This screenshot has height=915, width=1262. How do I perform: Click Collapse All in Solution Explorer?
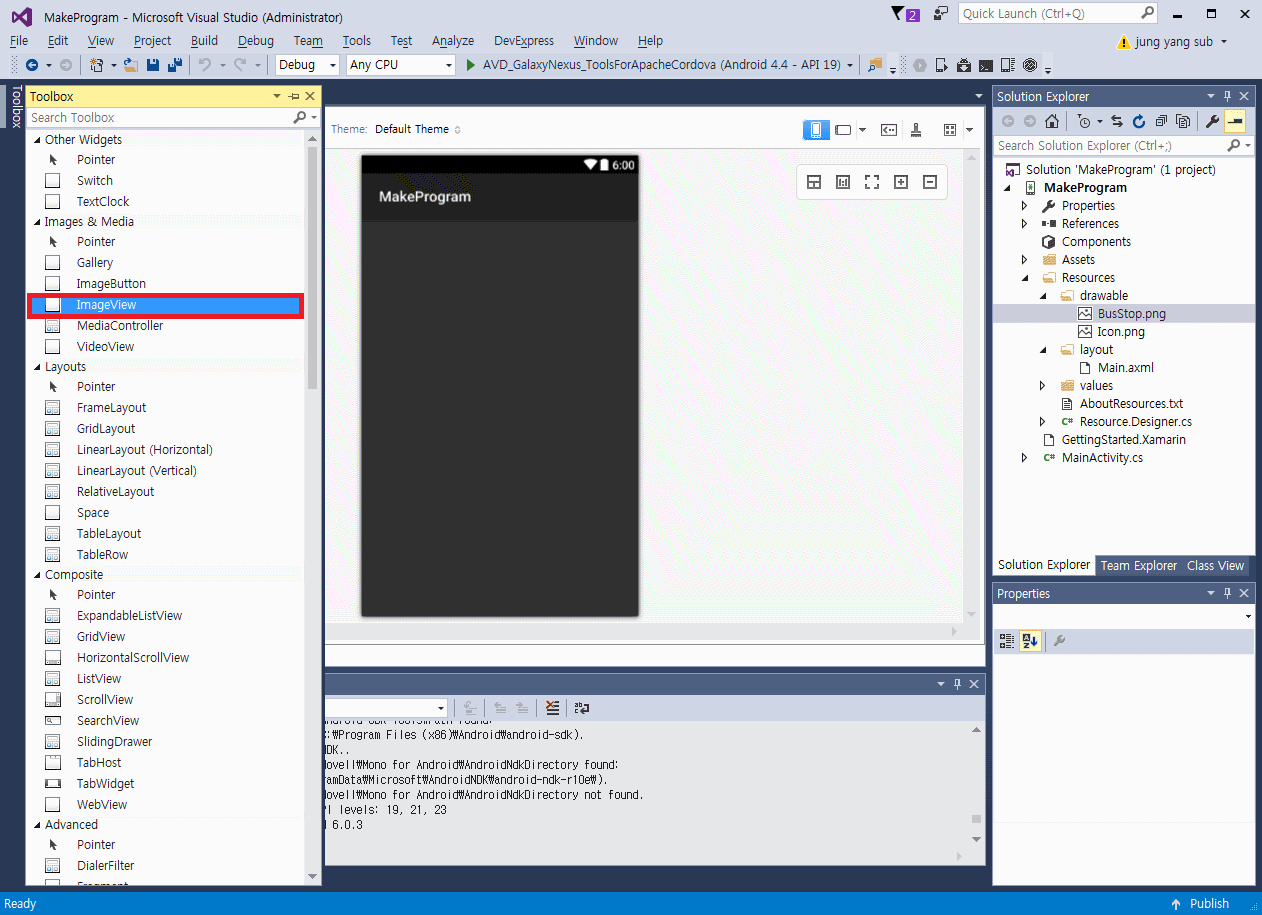pyautogui.click(x=1161, y=121)
